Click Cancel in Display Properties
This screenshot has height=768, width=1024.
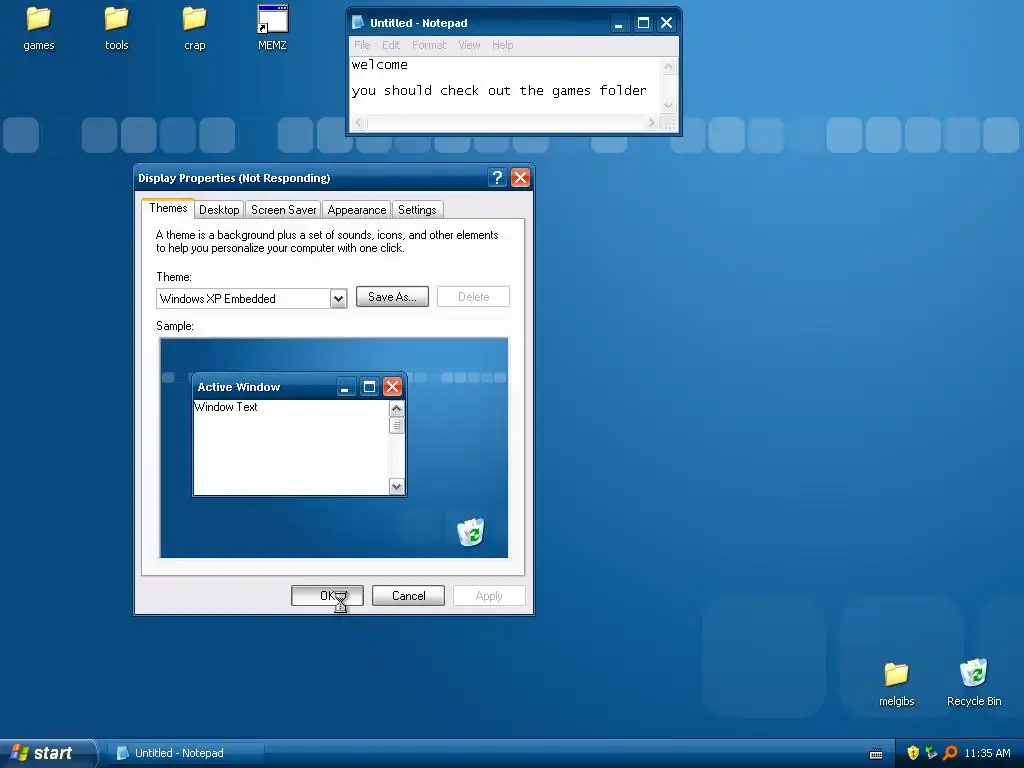click(x=408, y=596)
